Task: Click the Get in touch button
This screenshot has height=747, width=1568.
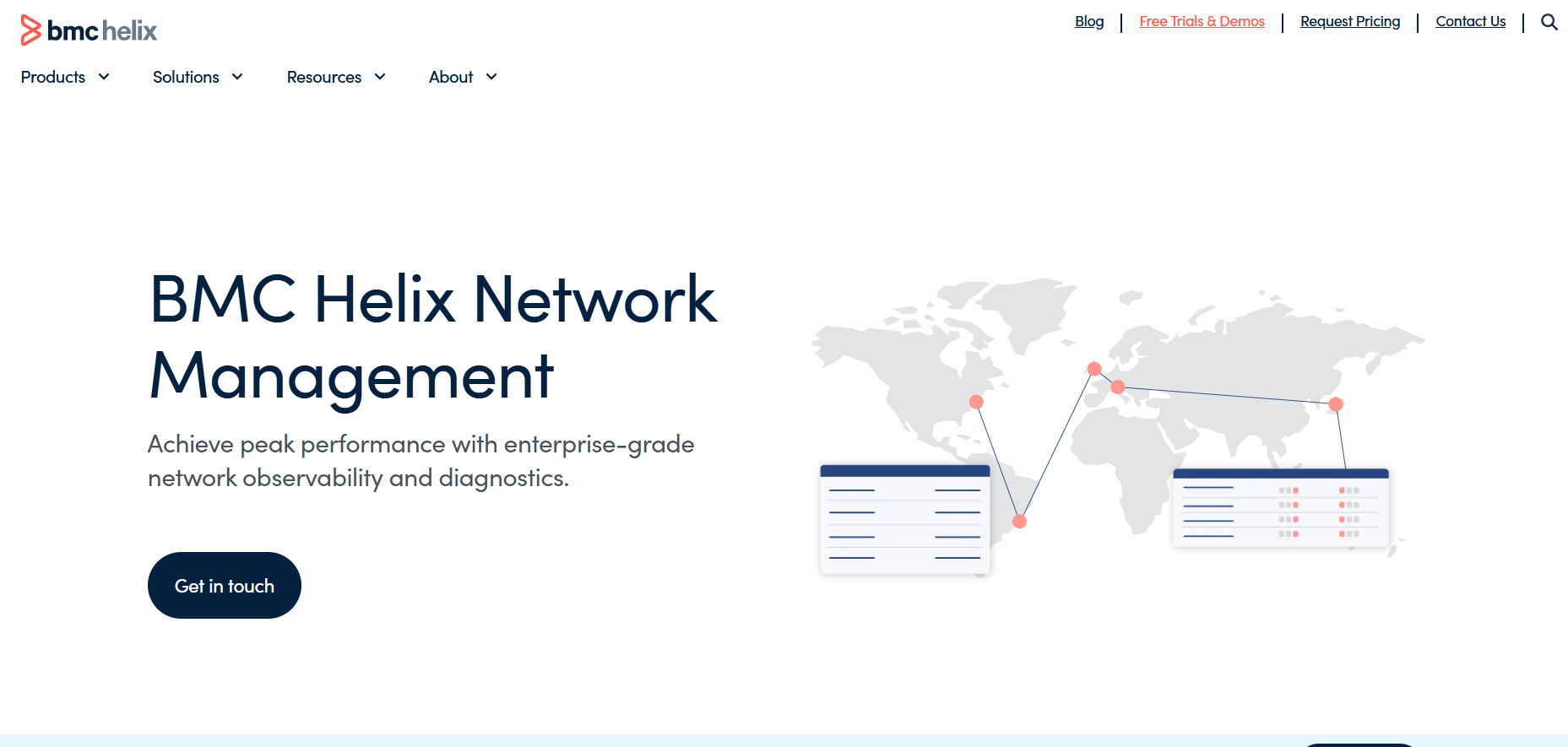Action: [225, 586]
